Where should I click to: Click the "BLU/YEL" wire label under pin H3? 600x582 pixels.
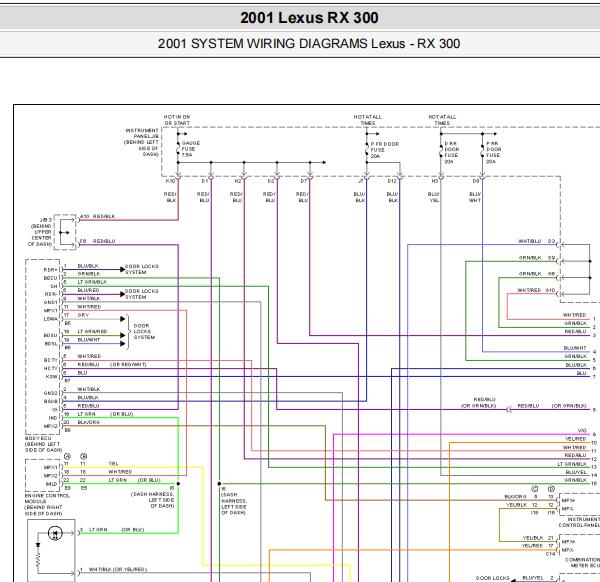coord(434,197)
